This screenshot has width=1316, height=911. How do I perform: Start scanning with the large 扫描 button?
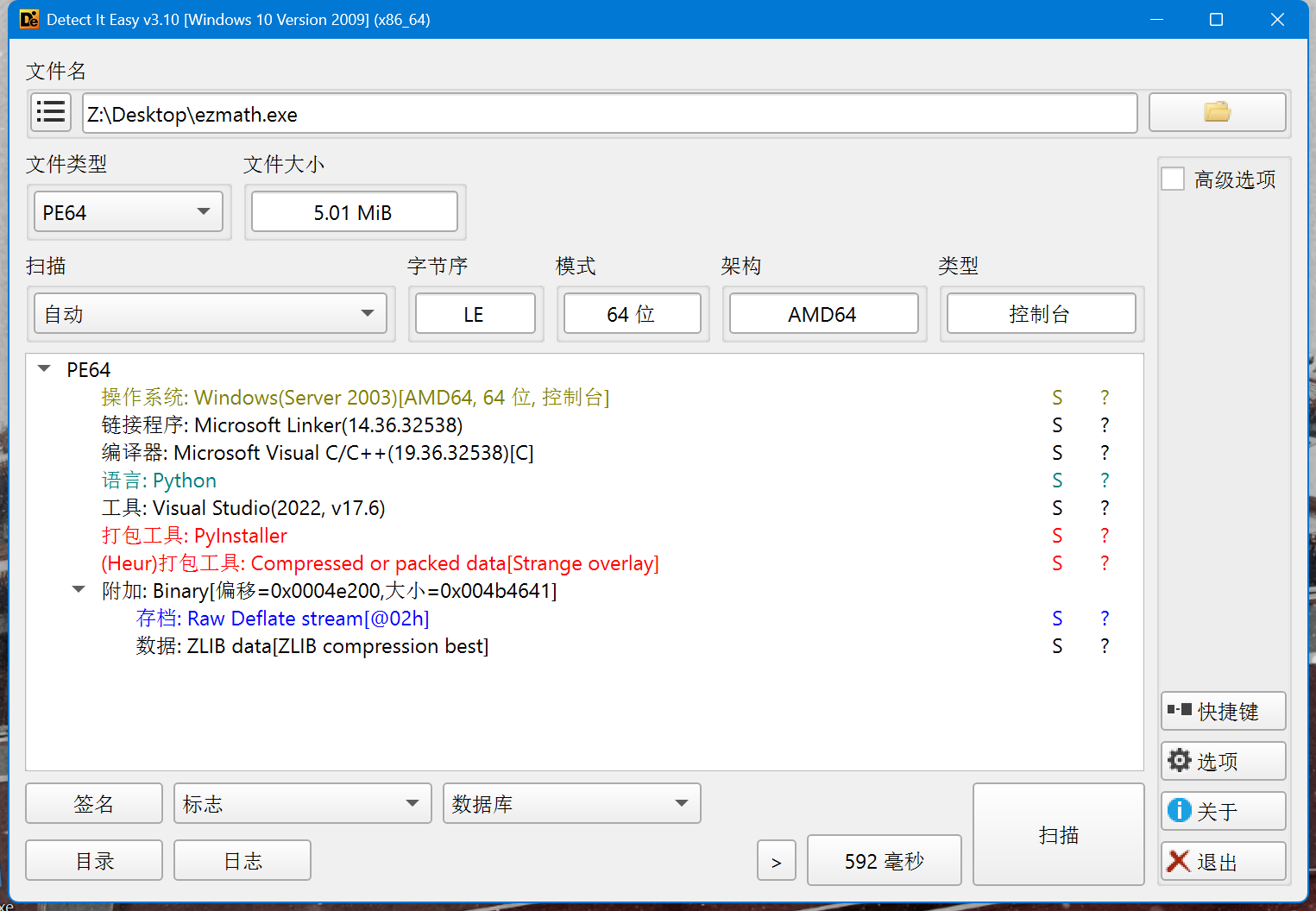click(1058, 834)
